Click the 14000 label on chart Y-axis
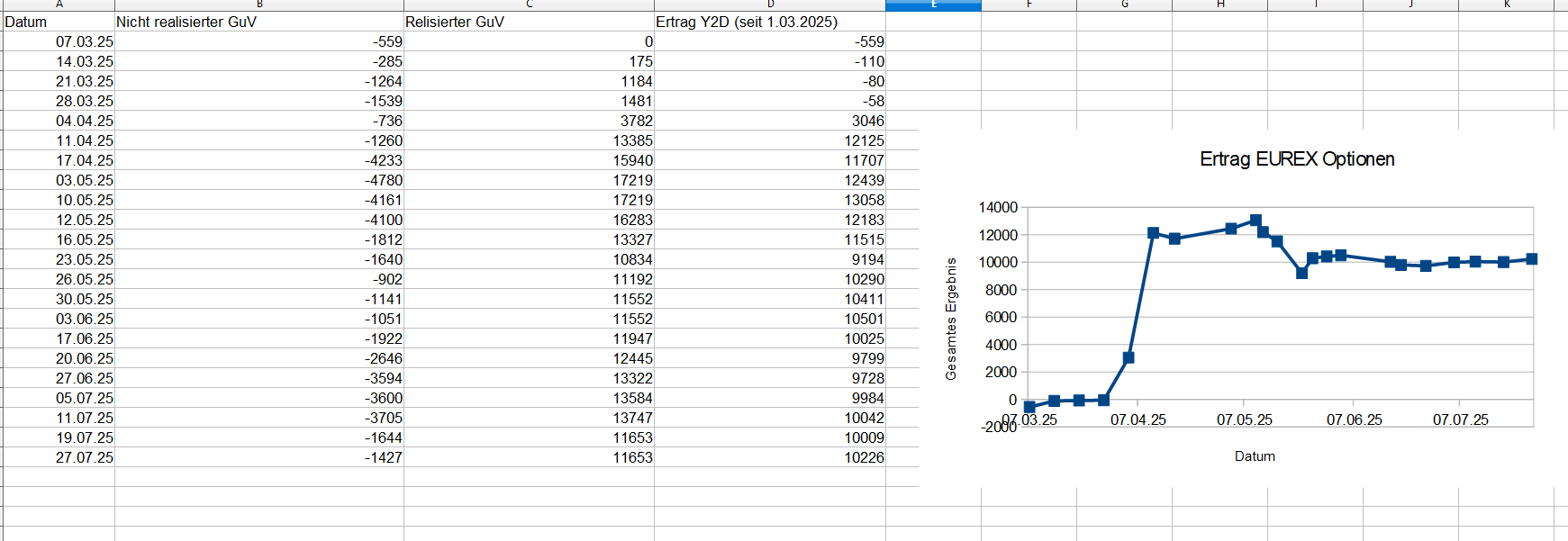The height and width of the screenshot is (541, 1568). point(998,208)
